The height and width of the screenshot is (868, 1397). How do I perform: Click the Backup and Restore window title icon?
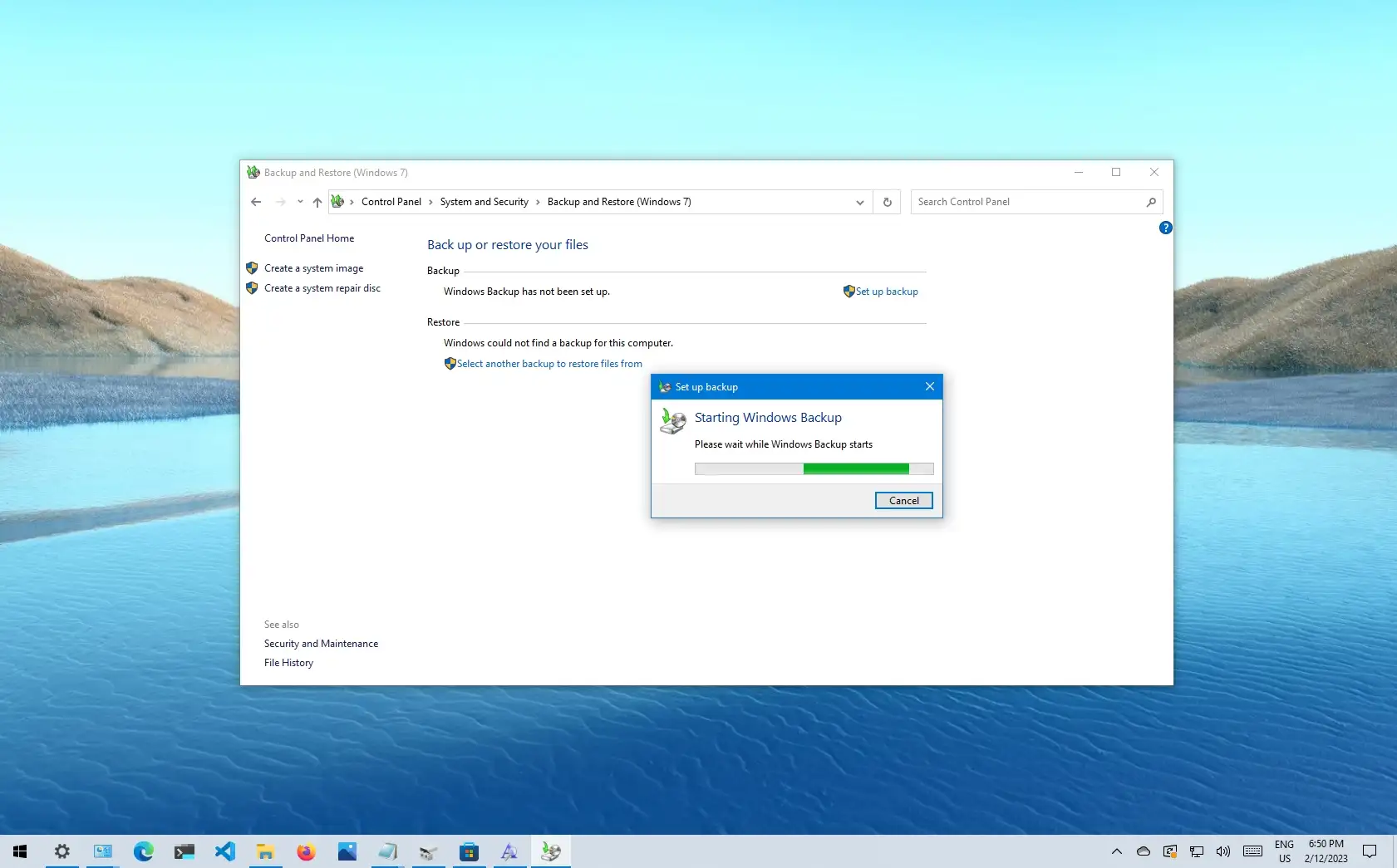click(253, 172)
